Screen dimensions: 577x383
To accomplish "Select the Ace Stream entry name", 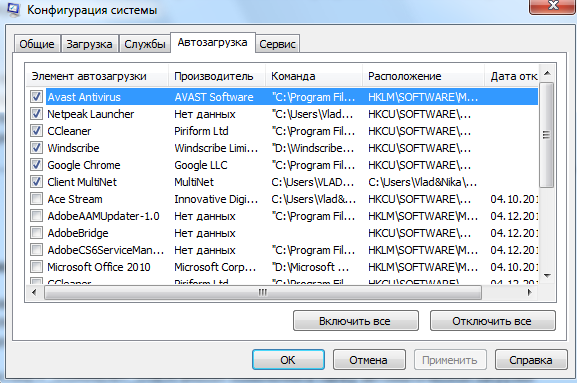I will (x=75, y=199).
